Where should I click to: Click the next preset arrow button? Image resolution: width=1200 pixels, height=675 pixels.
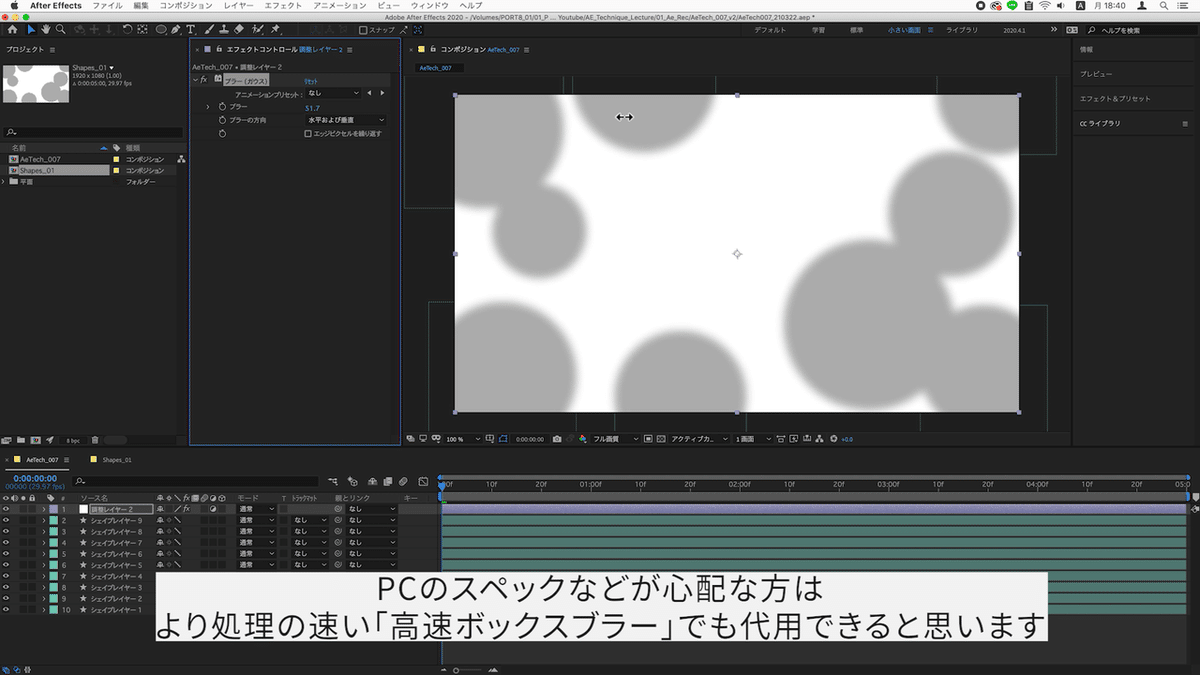[381, 93]
